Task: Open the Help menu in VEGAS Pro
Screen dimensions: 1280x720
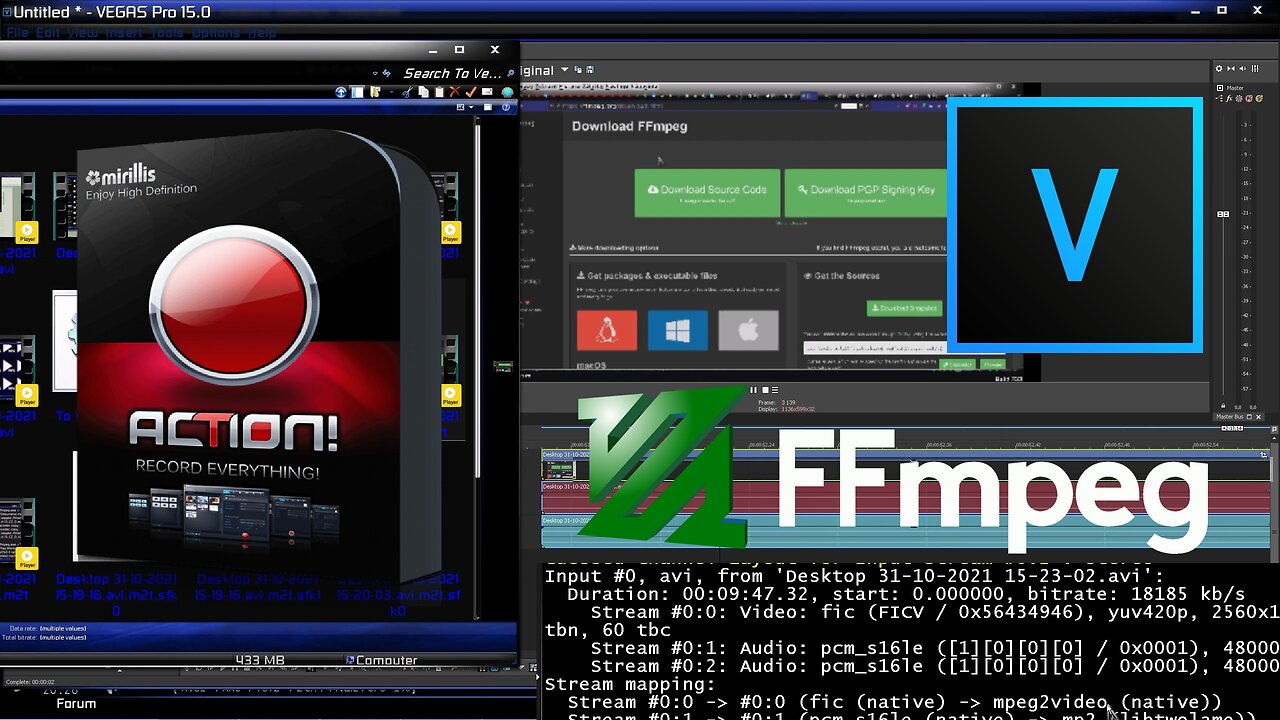Action: point(262,33)
